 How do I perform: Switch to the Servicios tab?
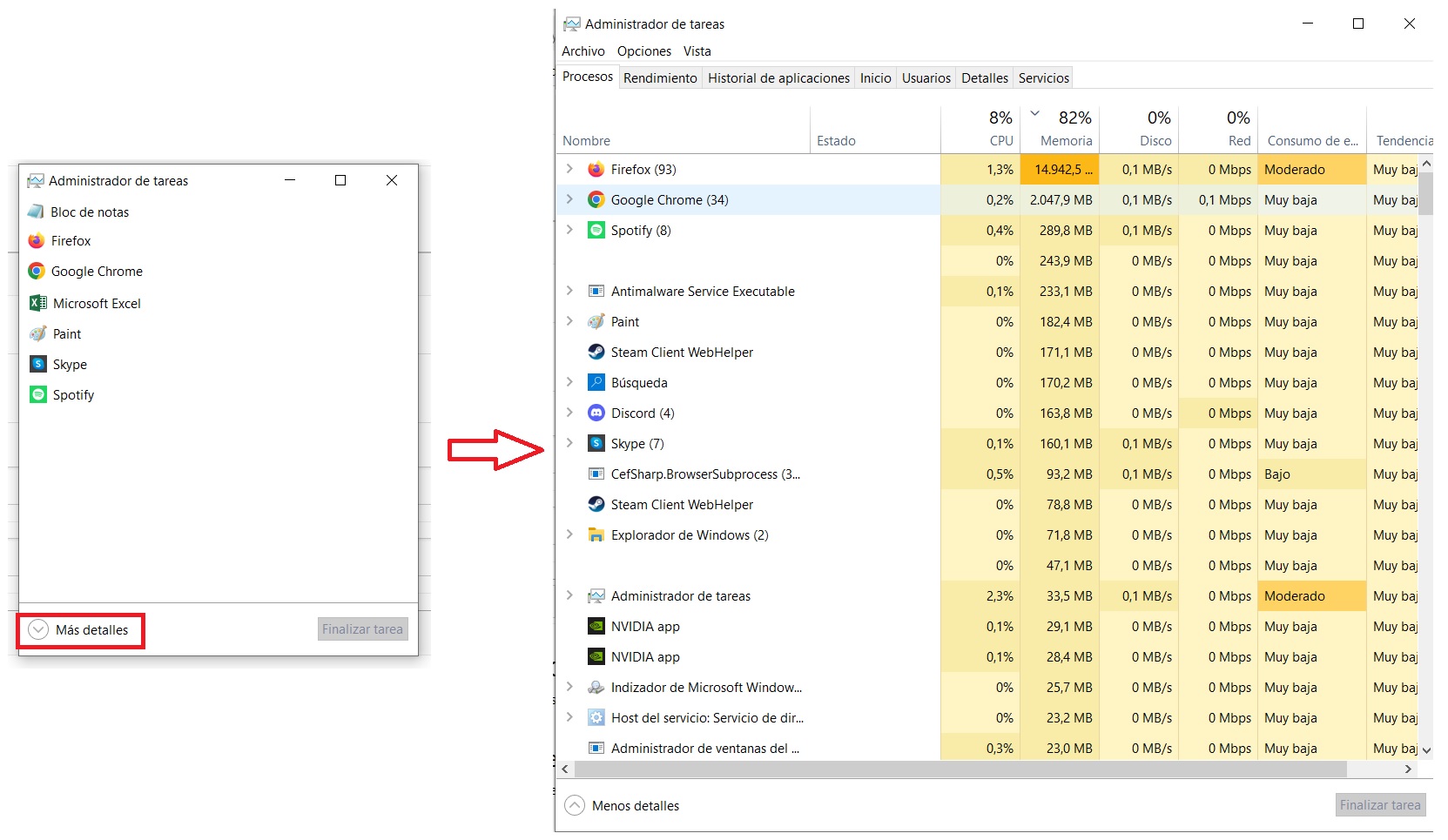tap(1043, 78)
